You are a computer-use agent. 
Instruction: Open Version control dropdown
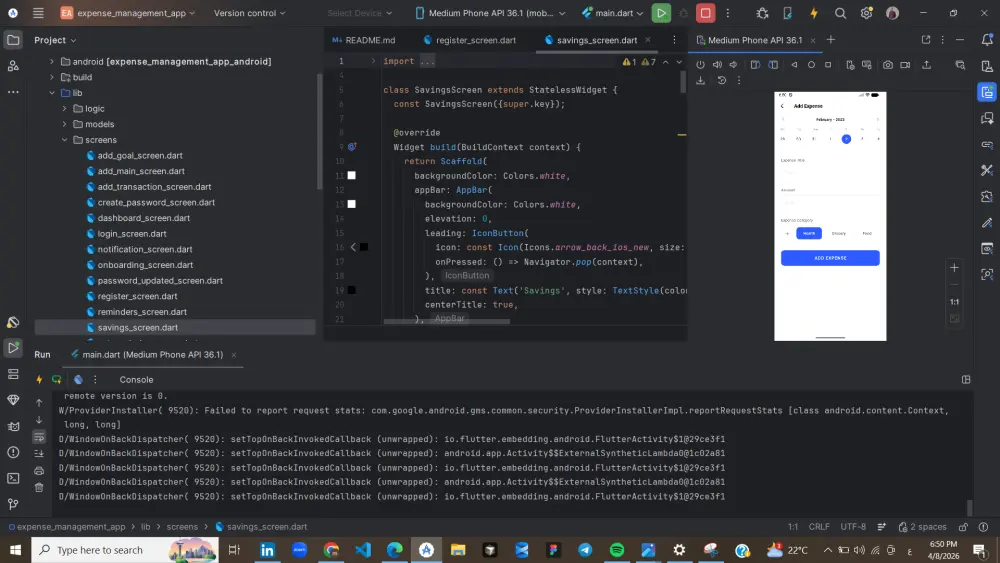pos(249,13)
